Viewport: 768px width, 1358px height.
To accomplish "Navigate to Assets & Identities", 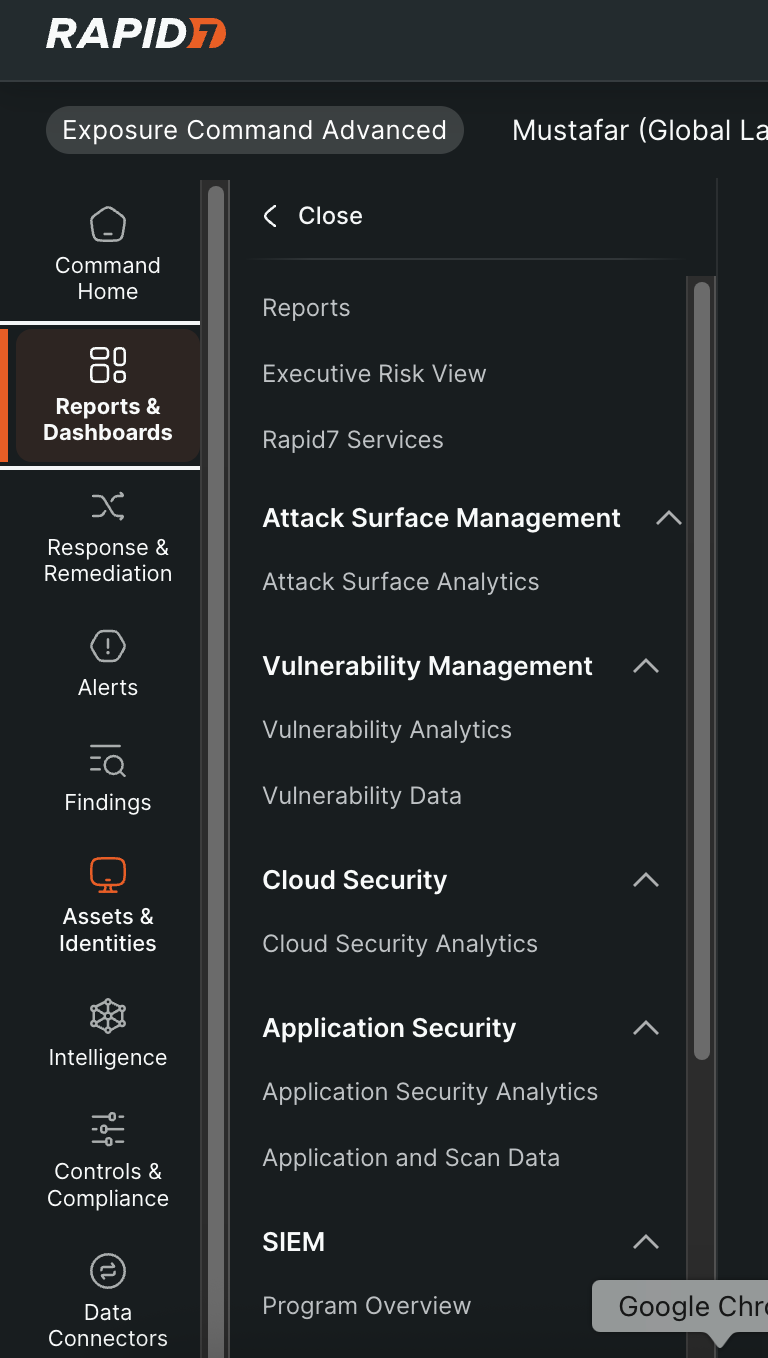I will 108,904.
